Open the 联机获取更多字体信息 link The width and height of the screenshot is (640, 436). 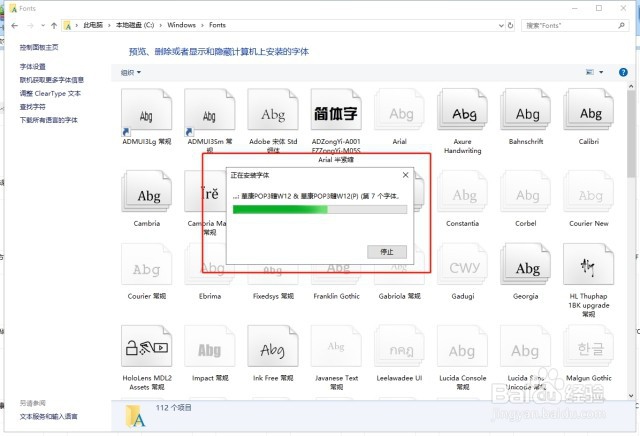click(x=52, y=80)
